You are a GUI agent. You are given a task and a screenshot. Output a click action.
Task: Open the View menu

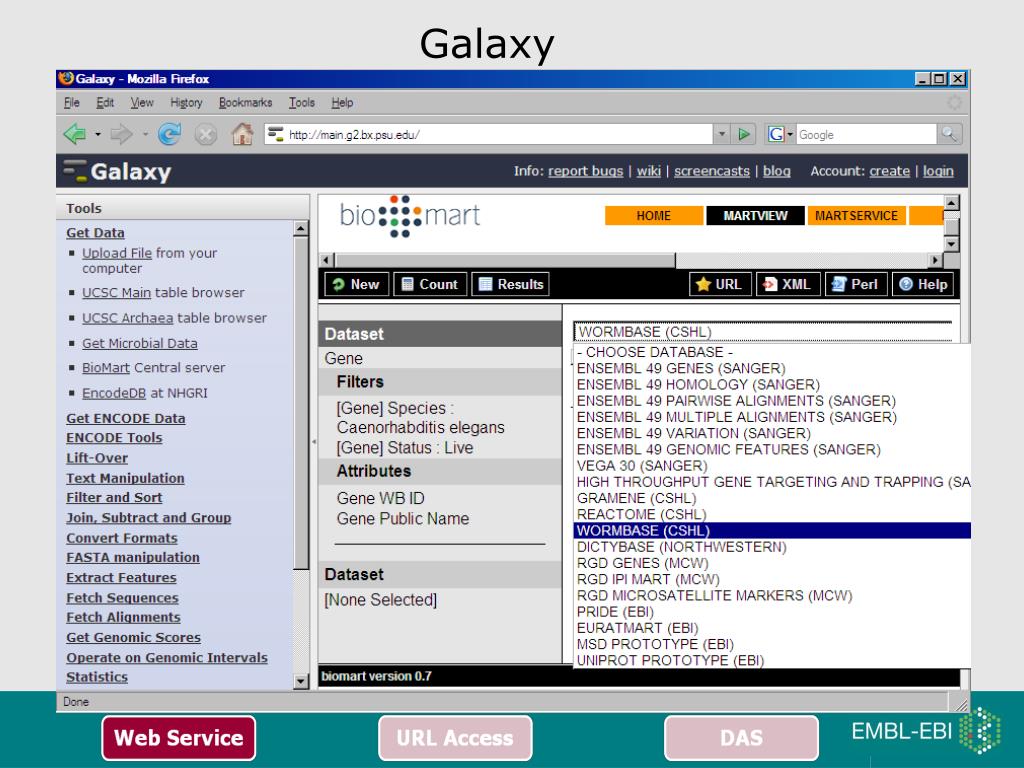[142, 103]
